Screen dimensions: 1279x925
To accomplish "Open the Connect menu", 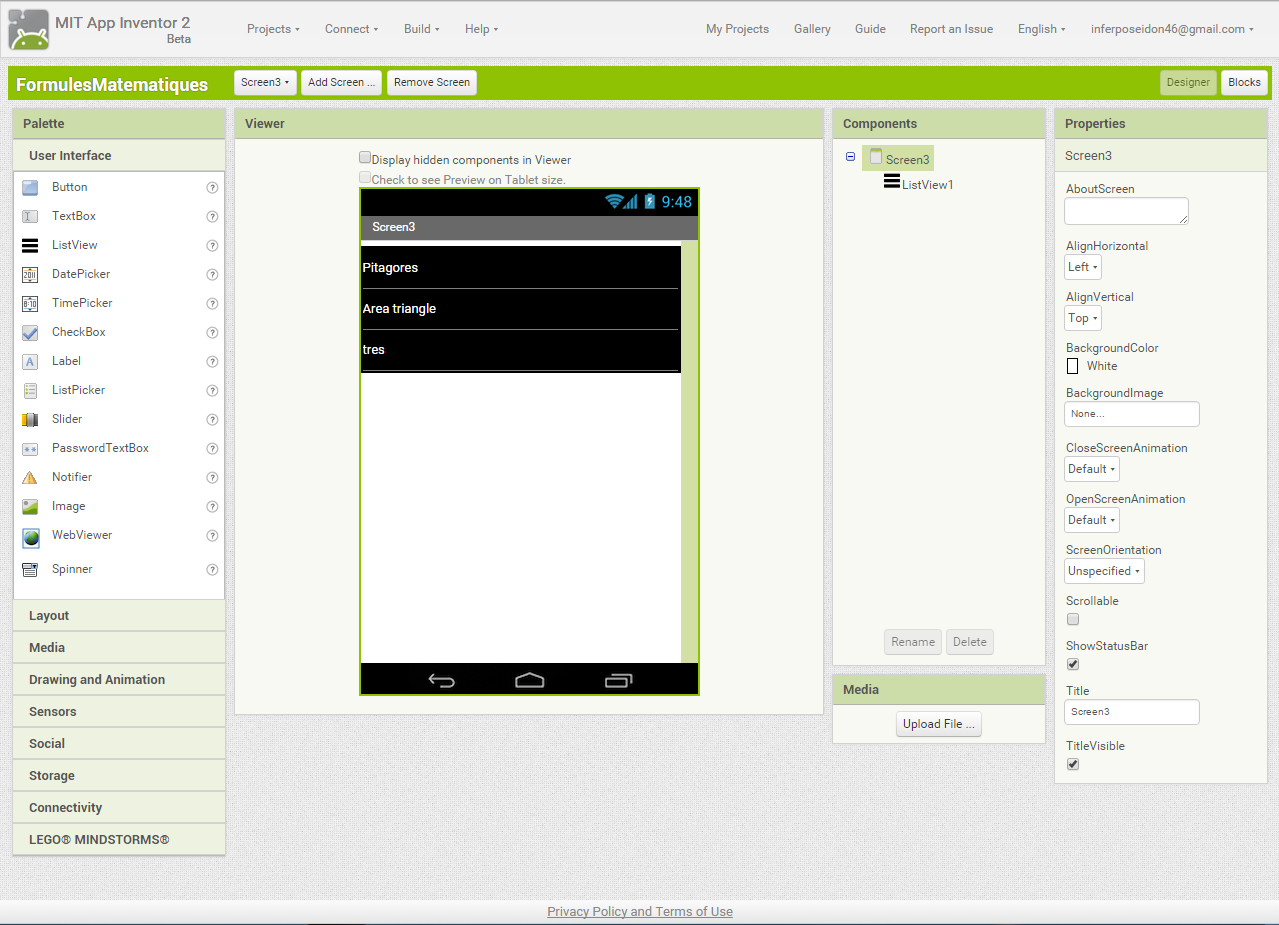I will tap(351, 29).
